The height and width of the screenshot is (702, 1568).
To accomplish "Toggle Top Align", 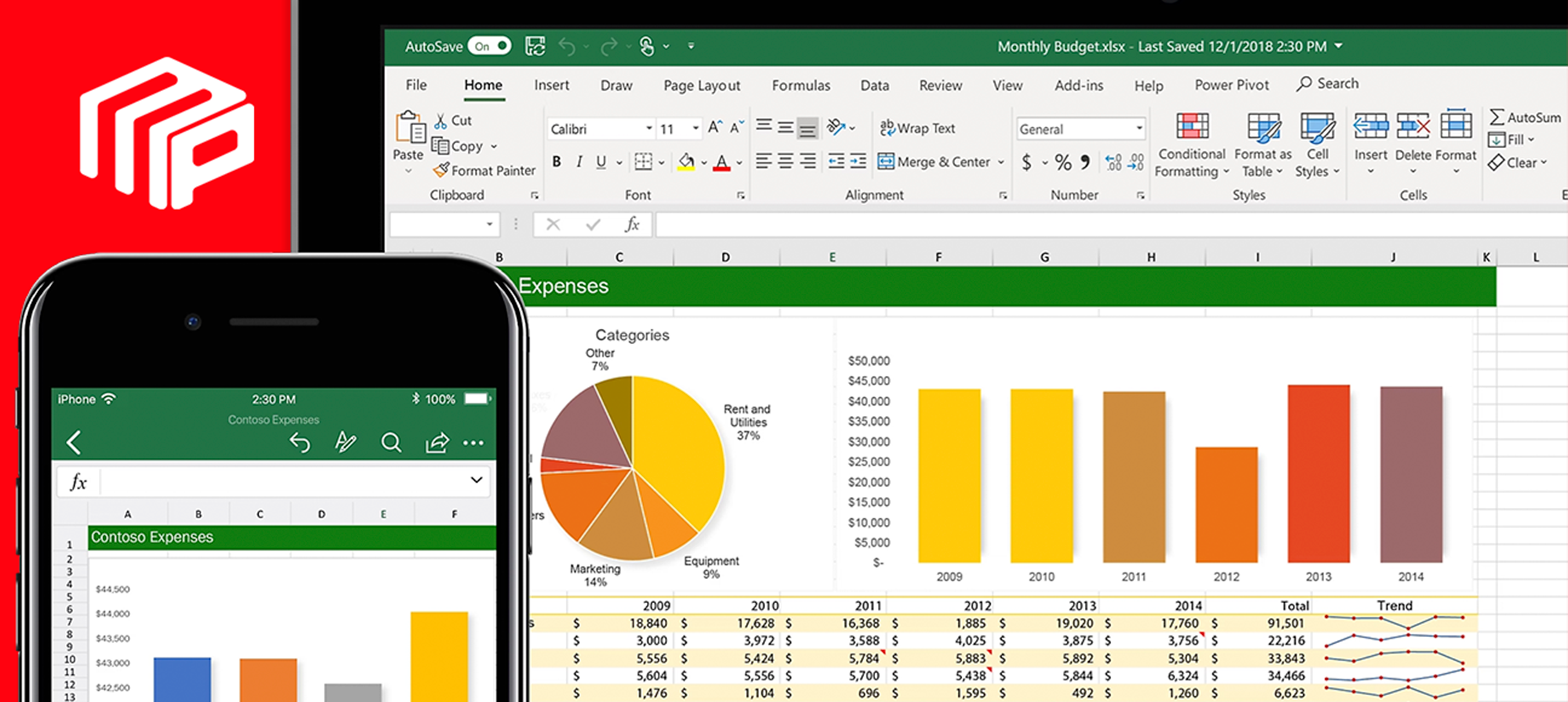I will 764,126.
